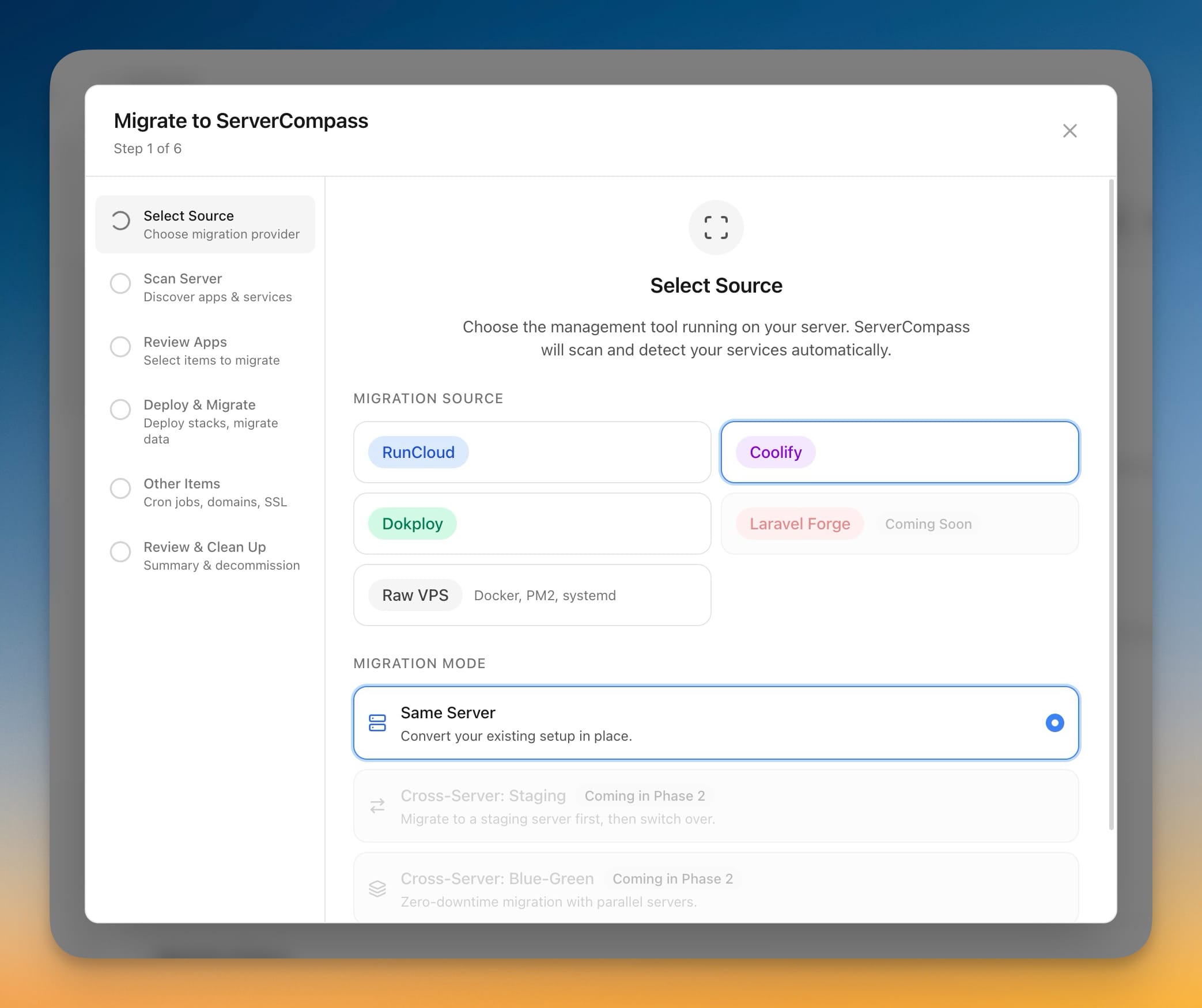Click 'Zero-downtime migration with parallel servers.' text
This screenshot has width=1202, height=1008.
[x=549, y=902]
